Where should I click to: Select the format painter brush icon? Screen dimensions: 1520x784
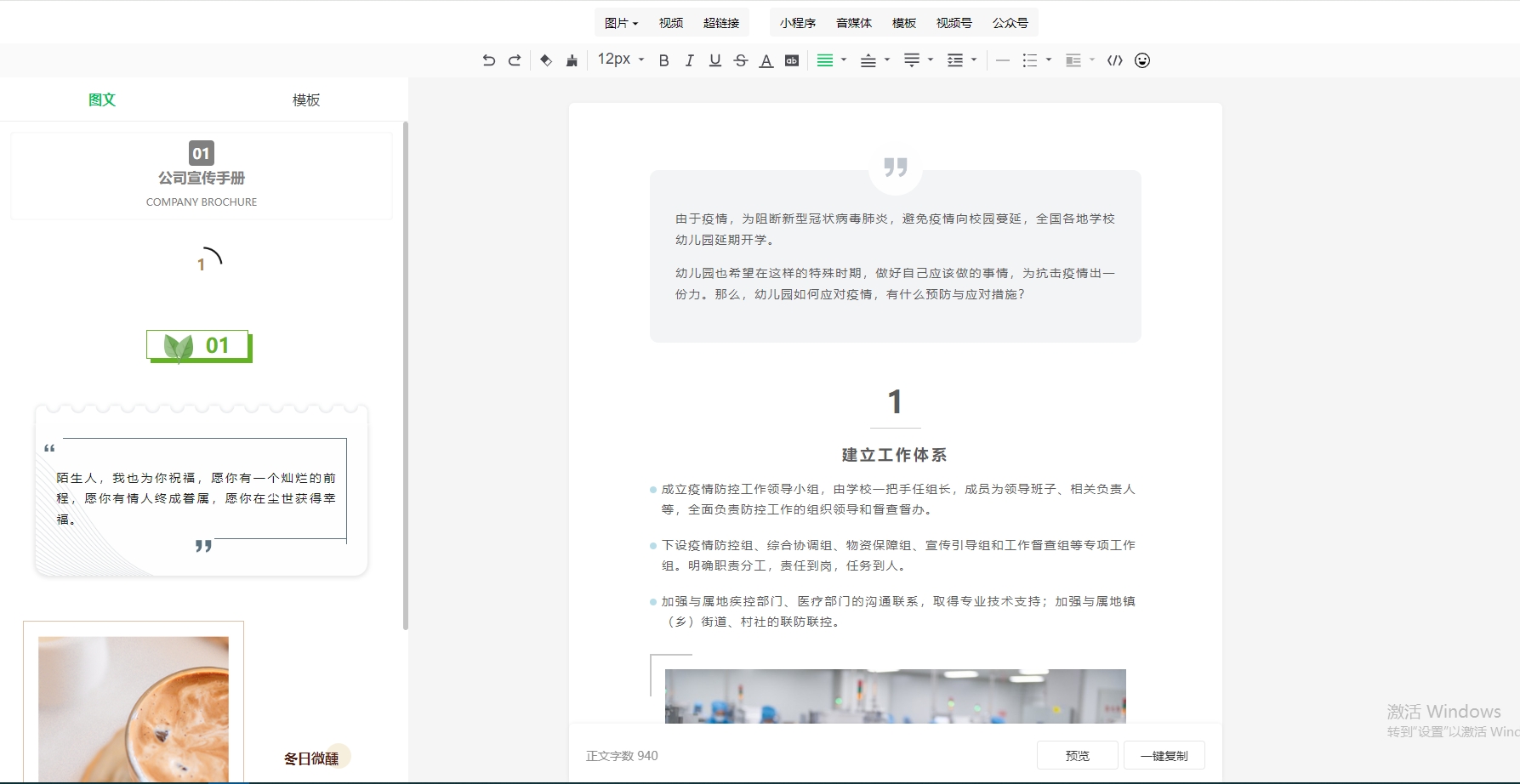572,60
